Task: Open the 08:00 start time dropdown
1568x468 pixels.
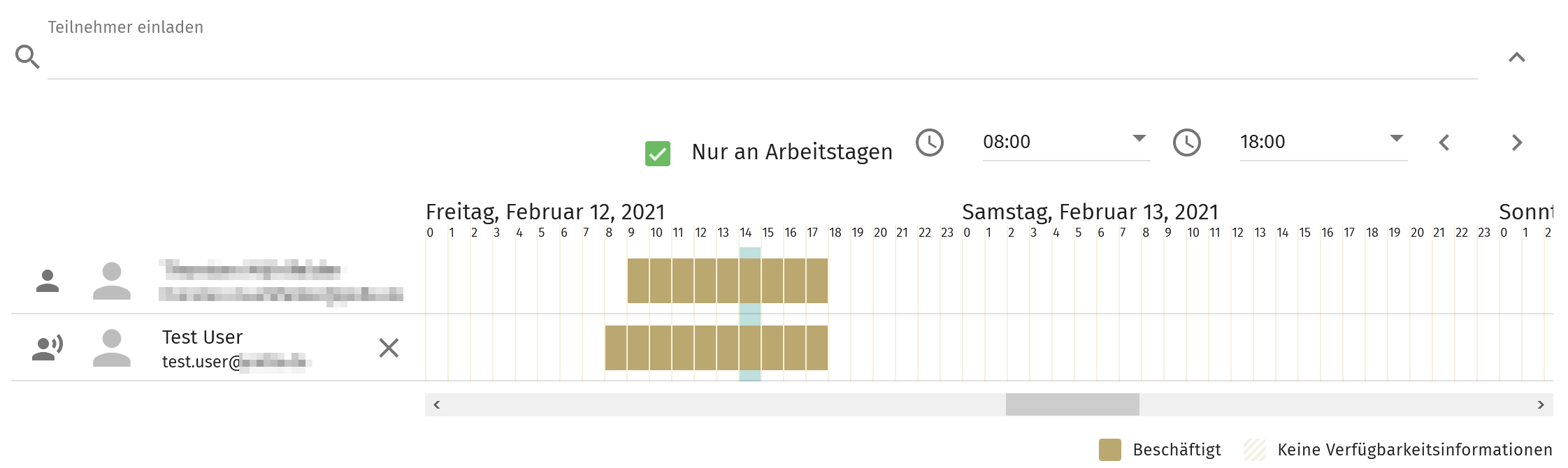Action: (1065, 142)
